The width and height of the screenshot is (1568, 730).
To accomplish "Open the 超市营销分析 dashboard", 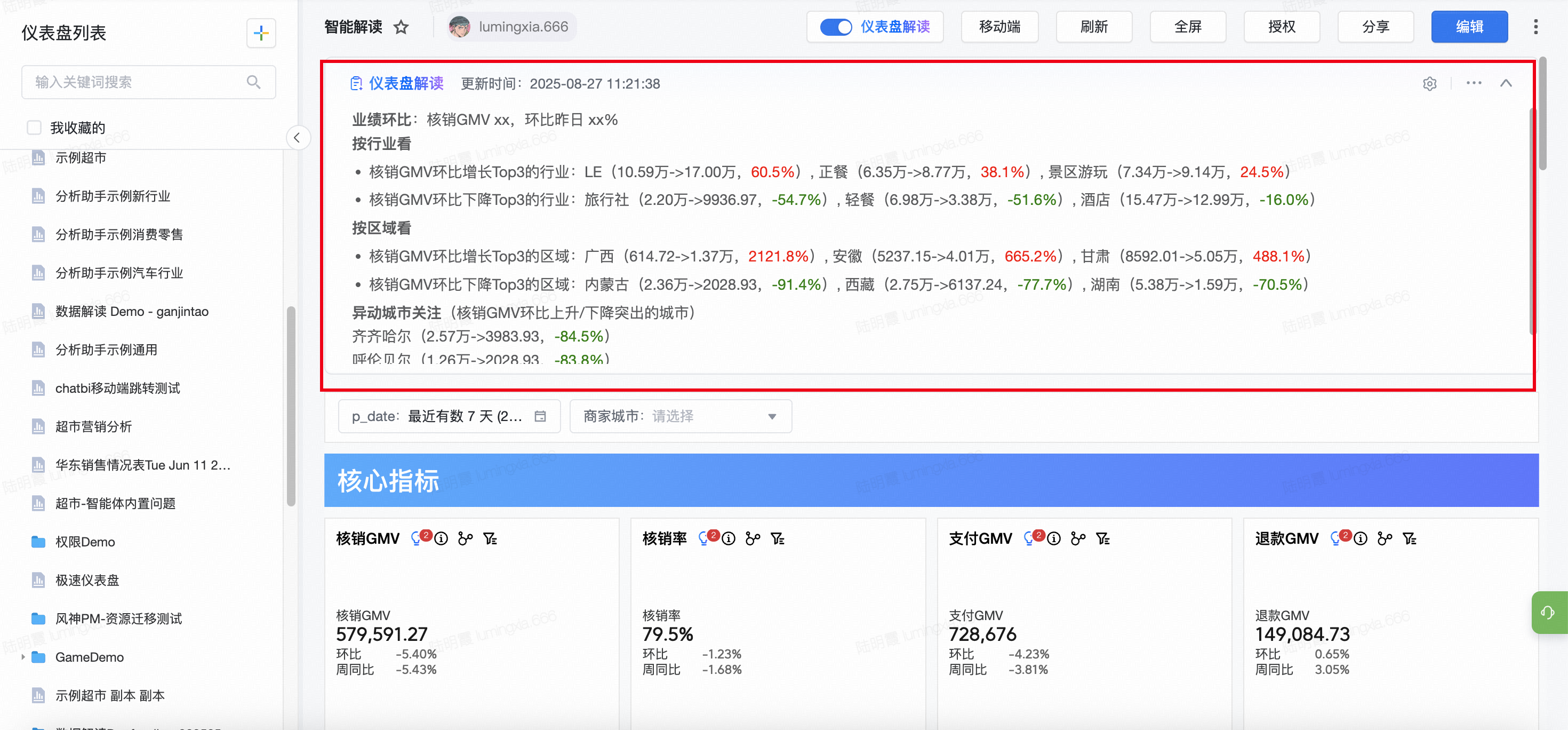I will tap(94, 427).
